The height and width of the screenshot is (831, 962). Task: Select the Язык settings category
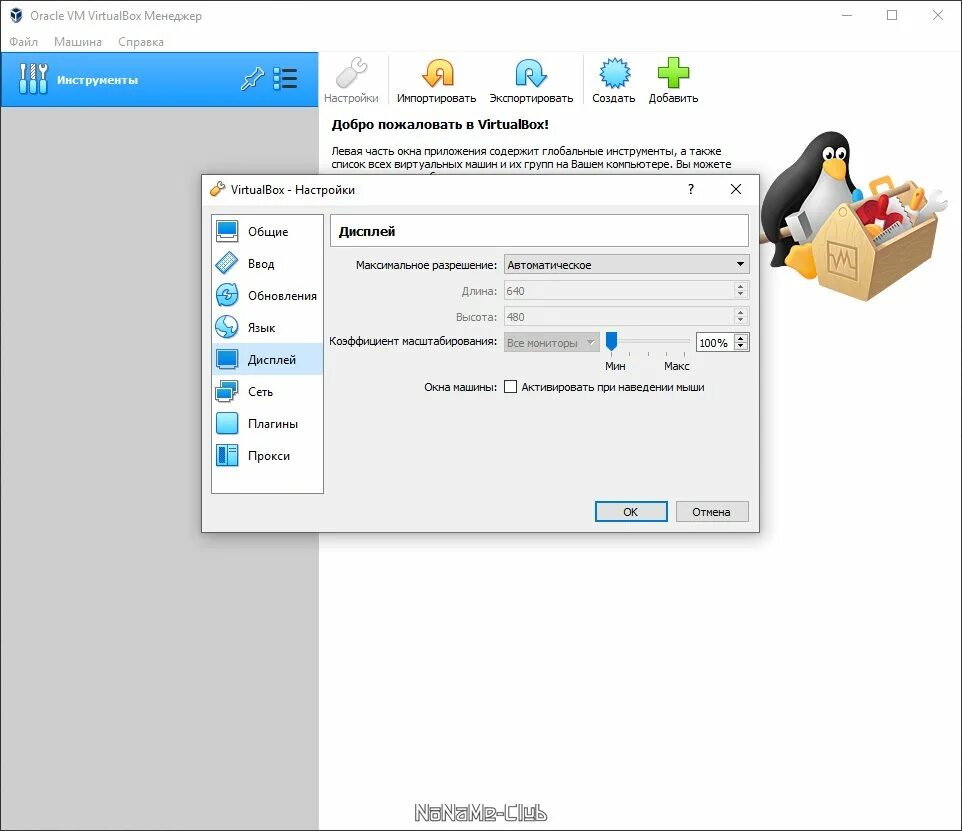coord(267,327)
